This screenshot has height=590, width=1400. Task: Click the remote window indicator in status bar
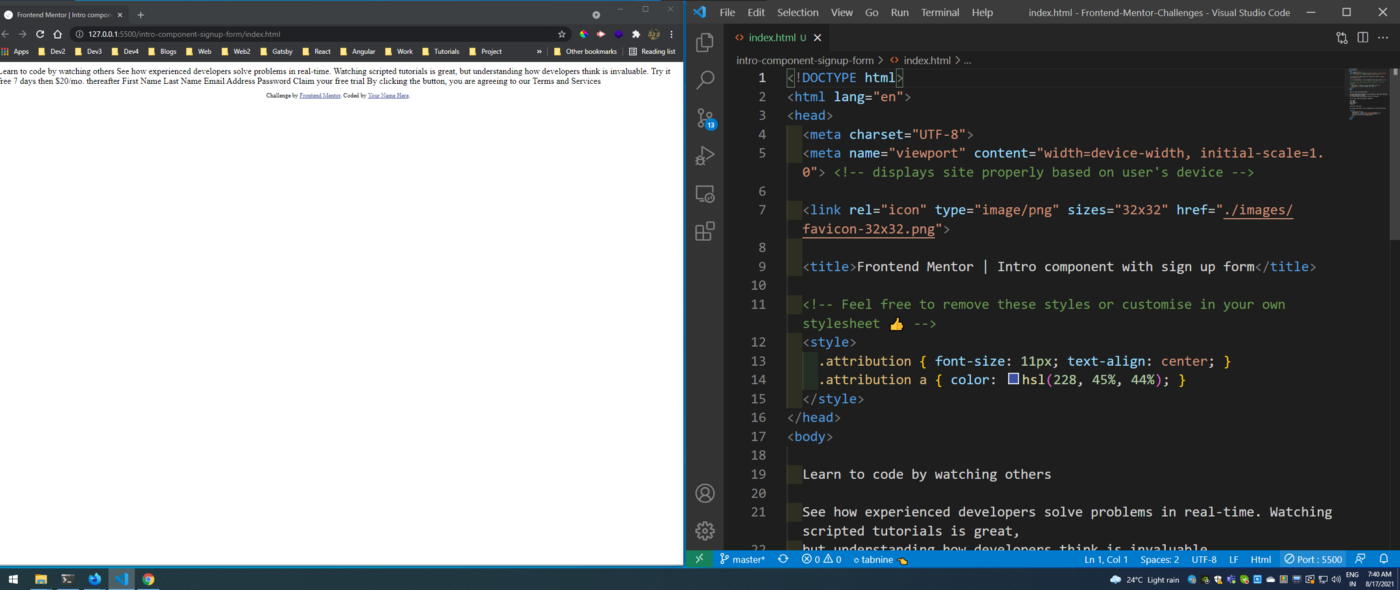(699, 560)
